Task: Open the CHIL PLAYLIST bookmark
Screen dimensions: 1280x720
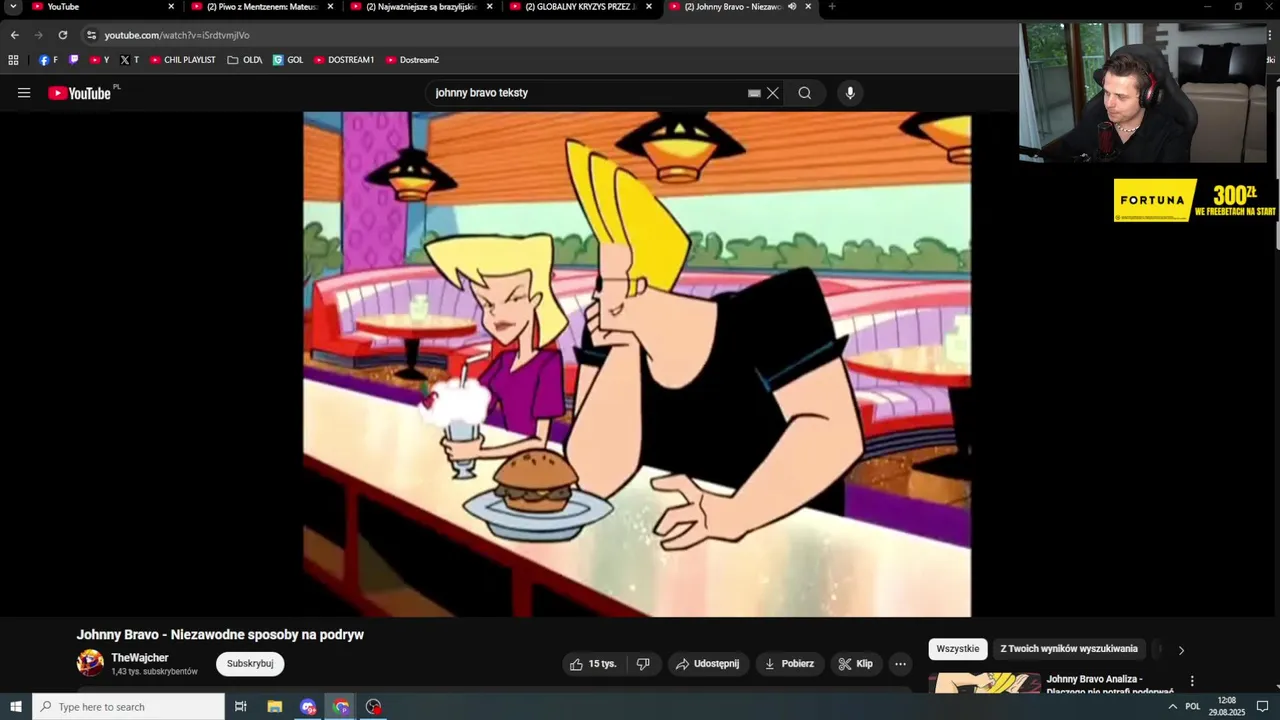Action: tap(183, 60)
